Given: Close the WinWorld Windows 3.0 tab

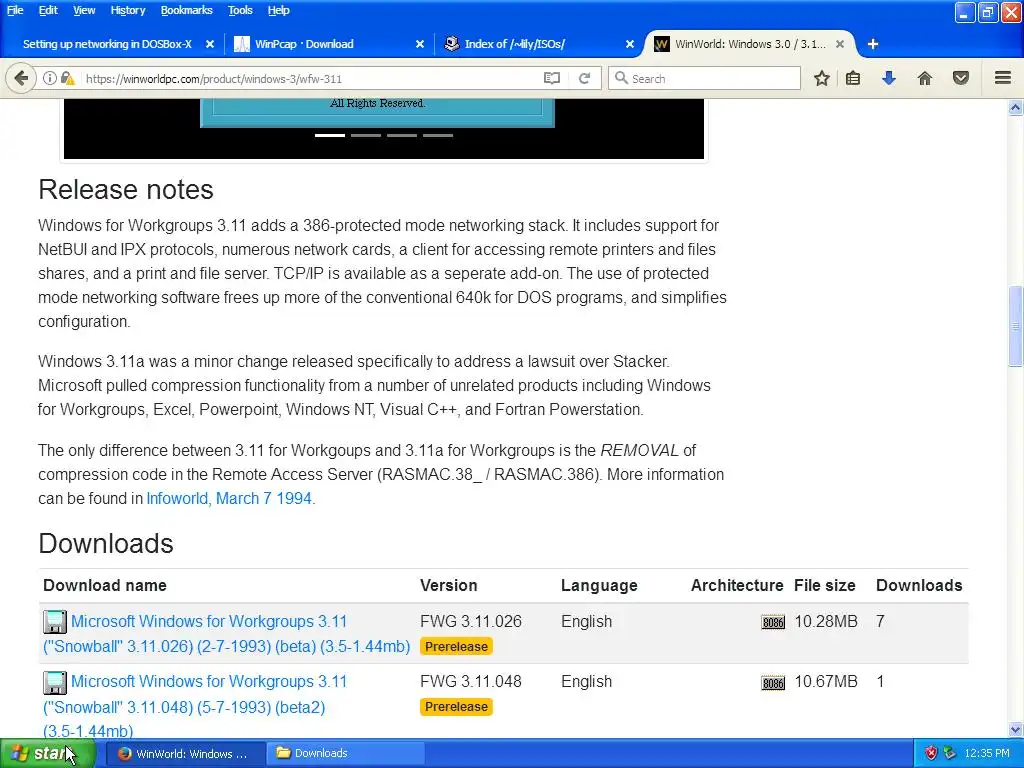Looking at the screenshot, I should (840, 44).
